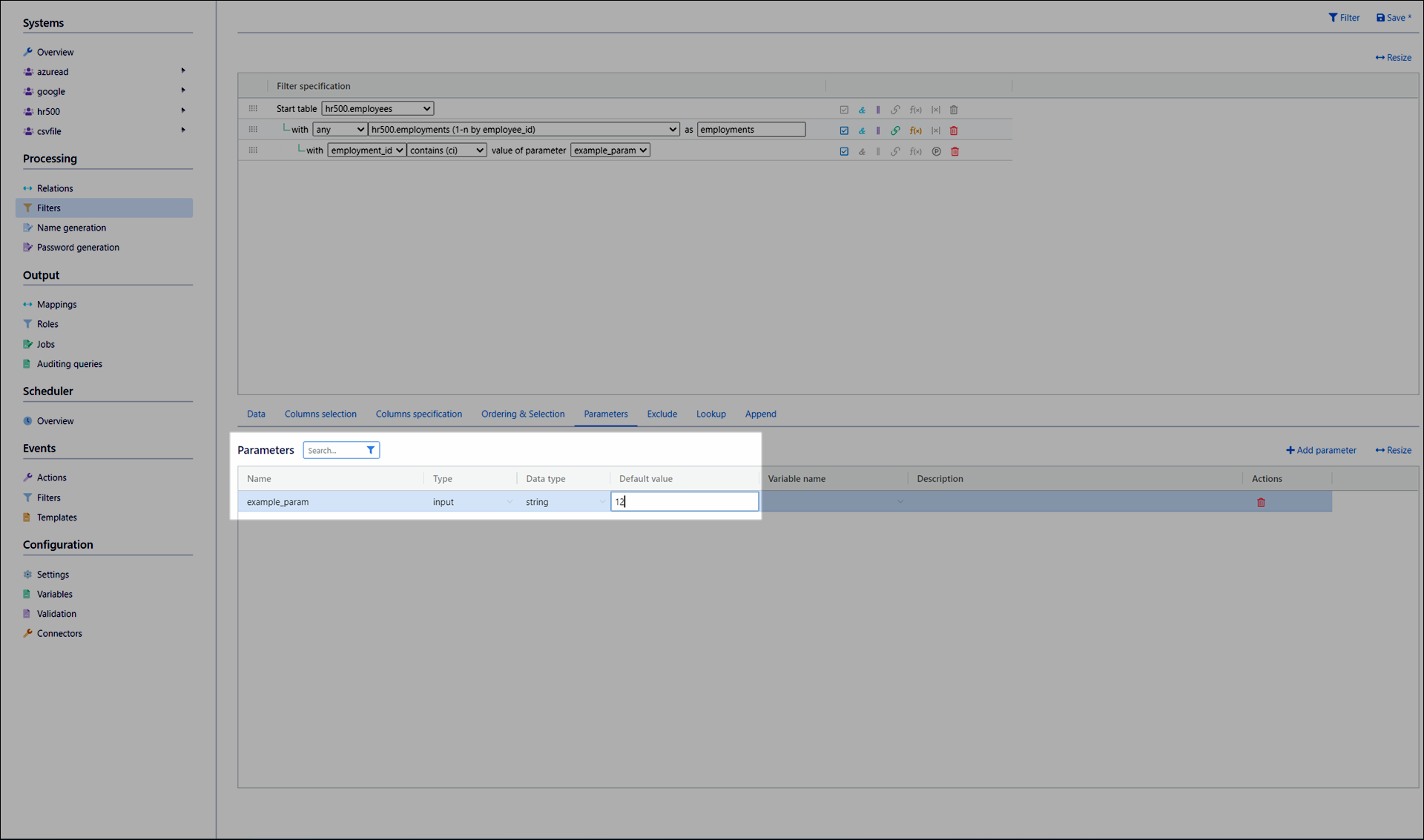The width and height of the screenshot is (1424, 840).
Task: Open the Start table hr500.employees dropdown
Action: click(378, 108)
